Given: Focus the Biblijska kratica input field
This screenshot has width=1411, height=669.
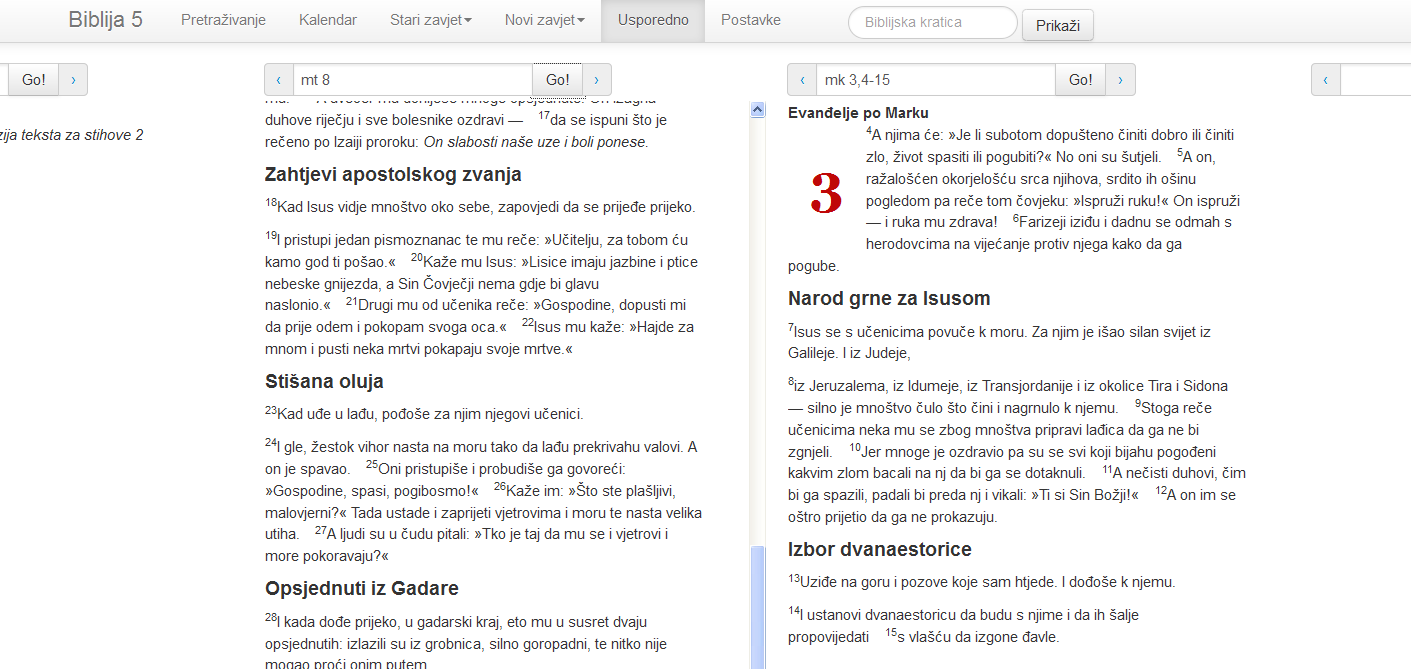Looking at the screenshot, I should pos(932,23).
